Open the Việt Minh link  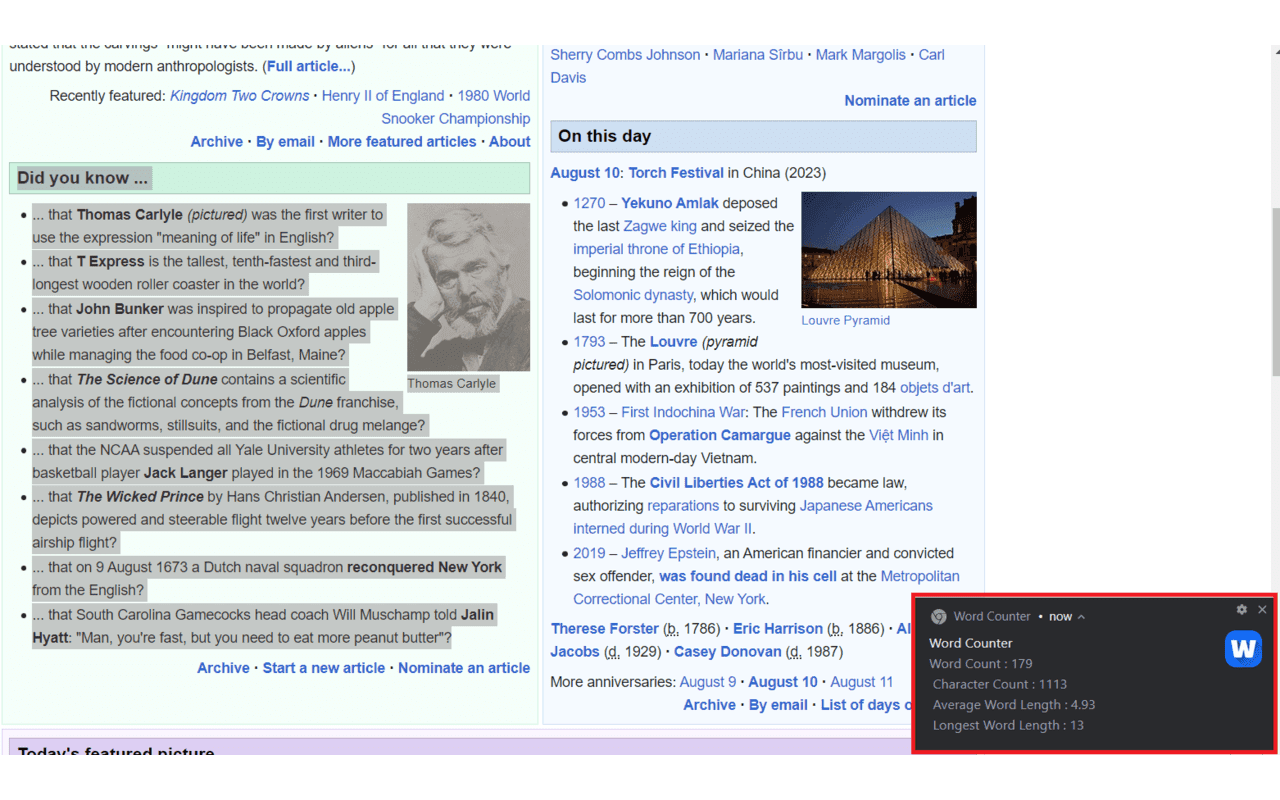[x=898, y=435]
